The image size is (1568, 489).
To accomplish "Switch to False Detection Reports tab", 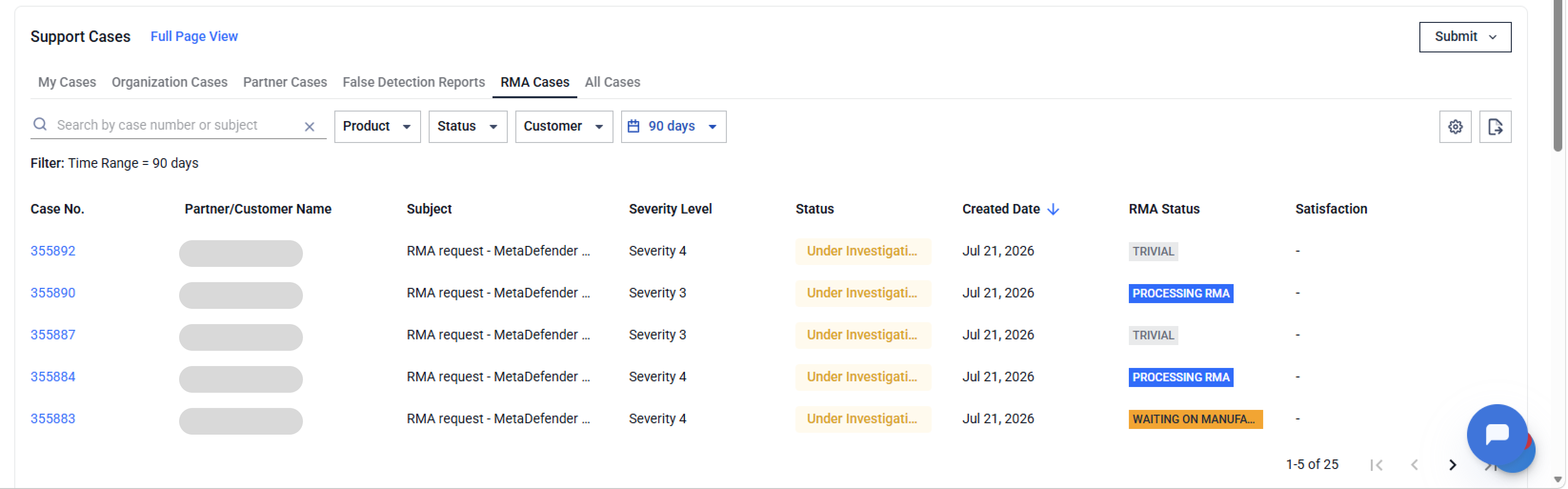I will [x=413, y=82].
